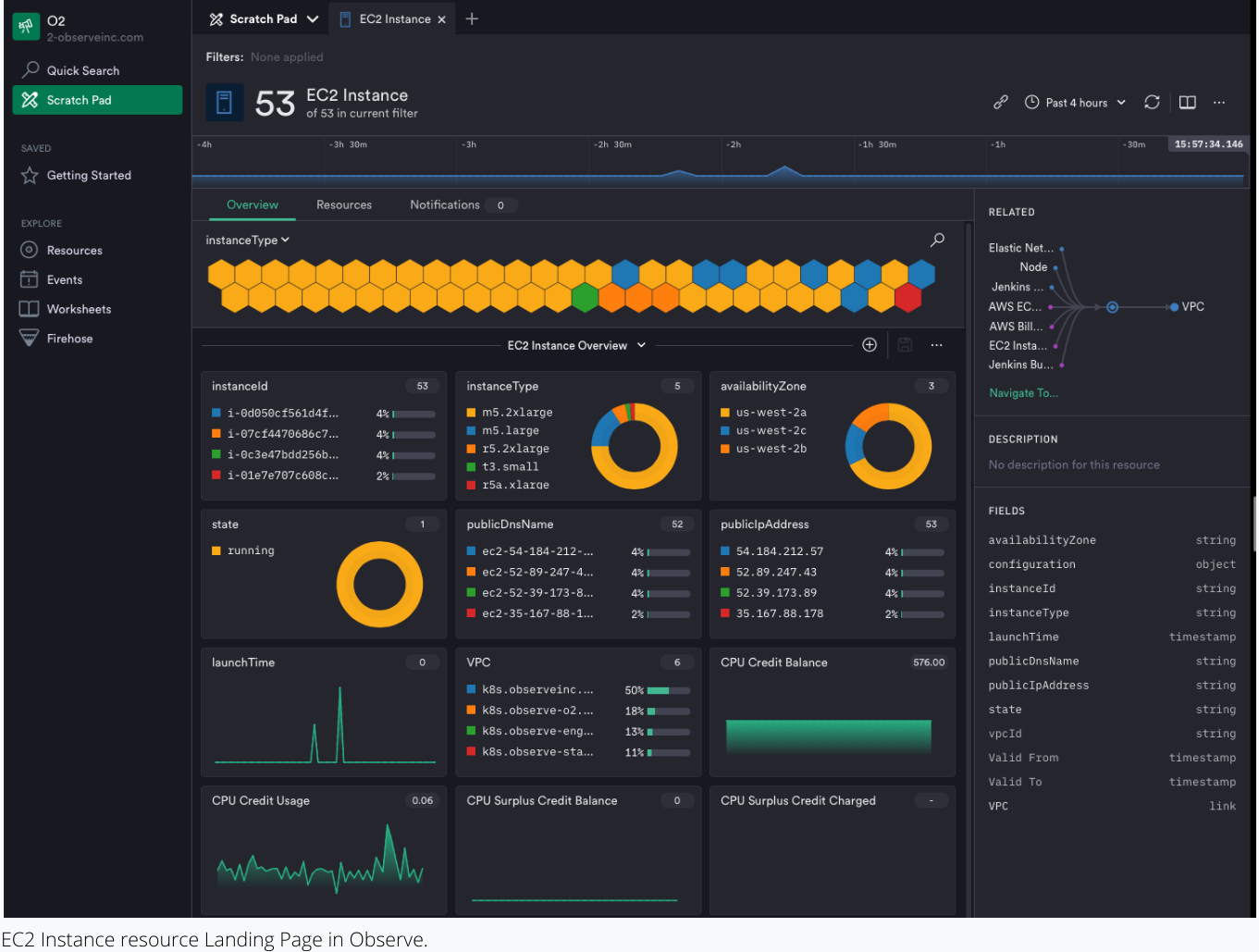1259x952 pixels.
Task: Expand the Scratch Pad tab dropdown arrow
Action: (313, 19)
